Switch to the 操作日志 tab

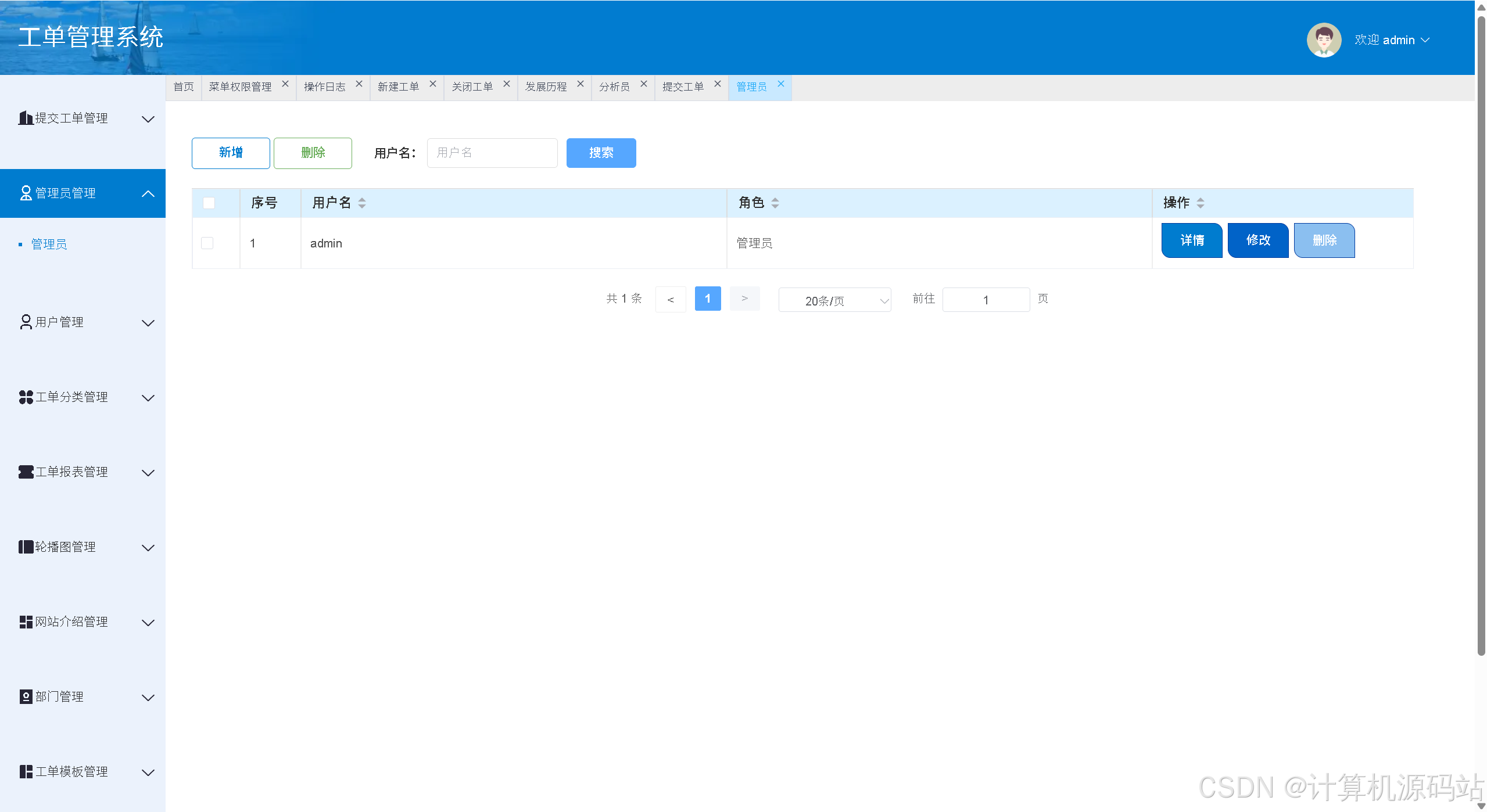coord(324,87)
